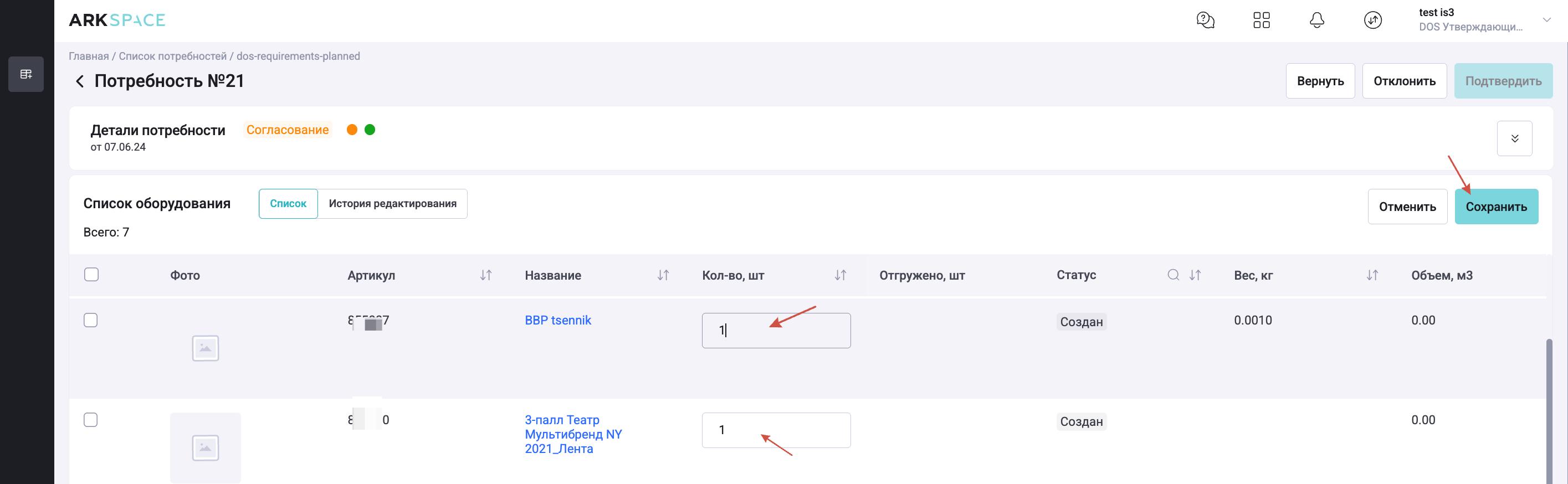The image size is (1568, 484).
Task: Open the notifications bell
Action: point(1316,20)
